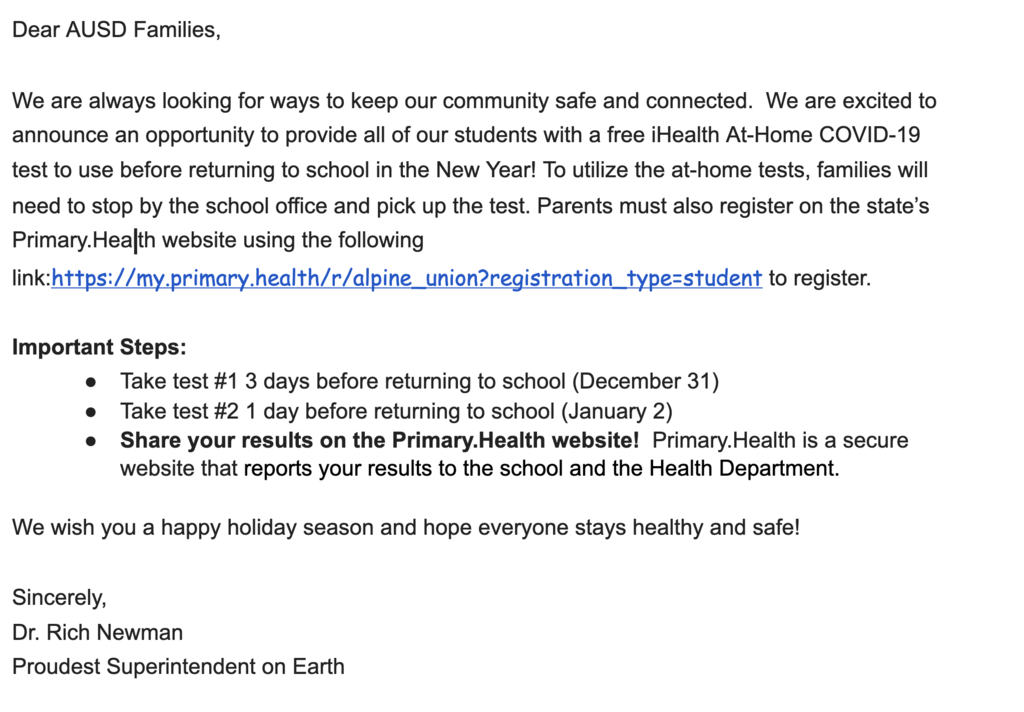
Task: Open the my.primary.health registration link
Action: (x=406, y=278)
